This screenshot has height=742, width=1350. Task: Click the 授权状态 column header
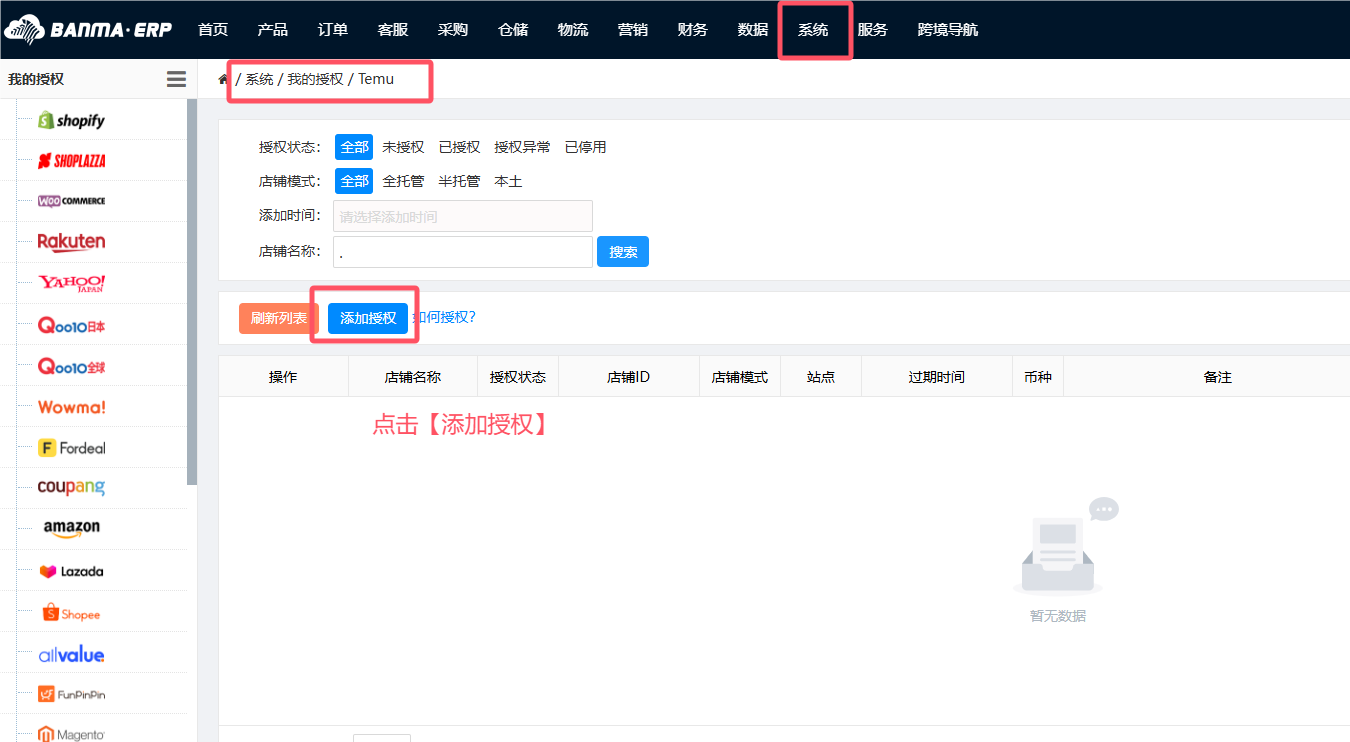tap(518, 377)
